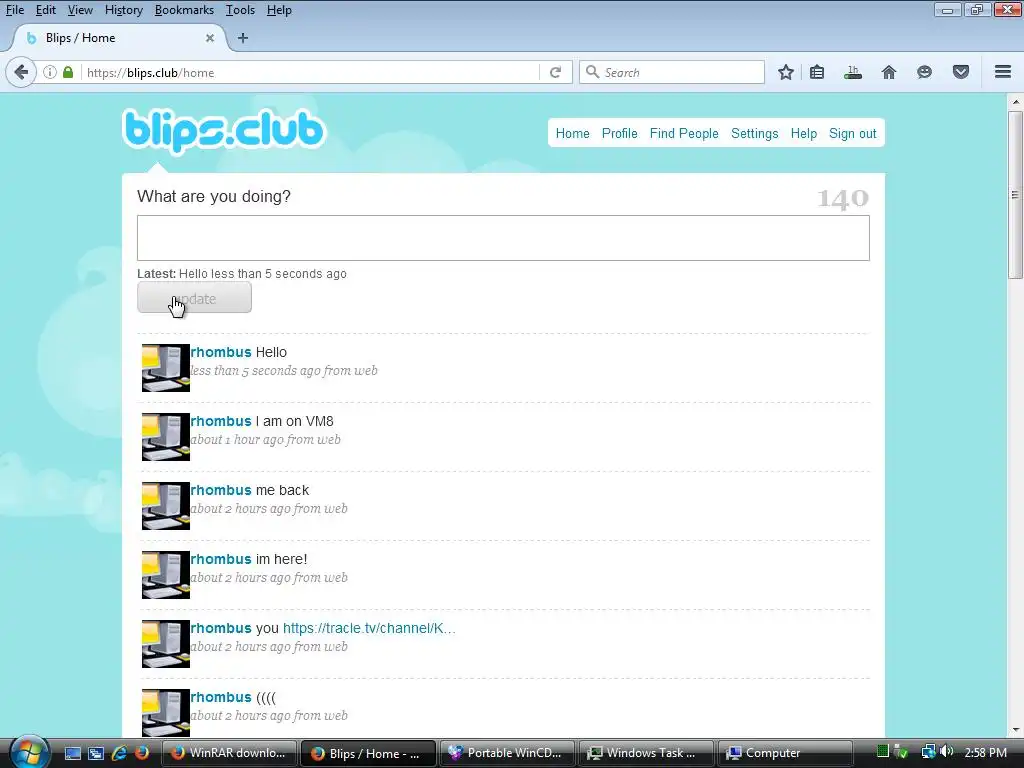Screen dimensions: 1024x768
Task: Open rhombus username on Hello post
Action: 221,352
